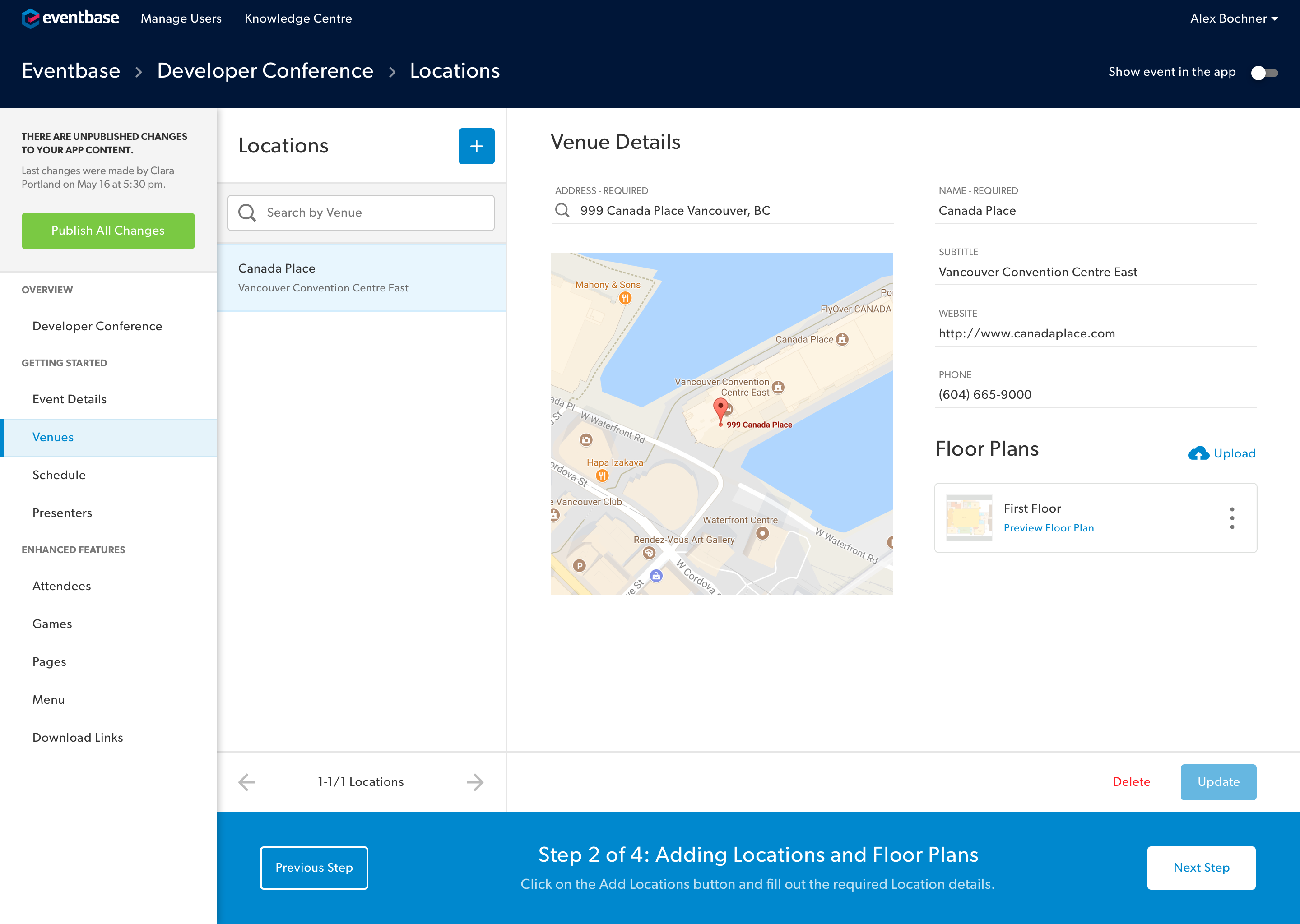Click the address field 999 Canada Place
The width and height of the screenshot is (1300, 924).
pyautogui.click(x=722, y=211)
